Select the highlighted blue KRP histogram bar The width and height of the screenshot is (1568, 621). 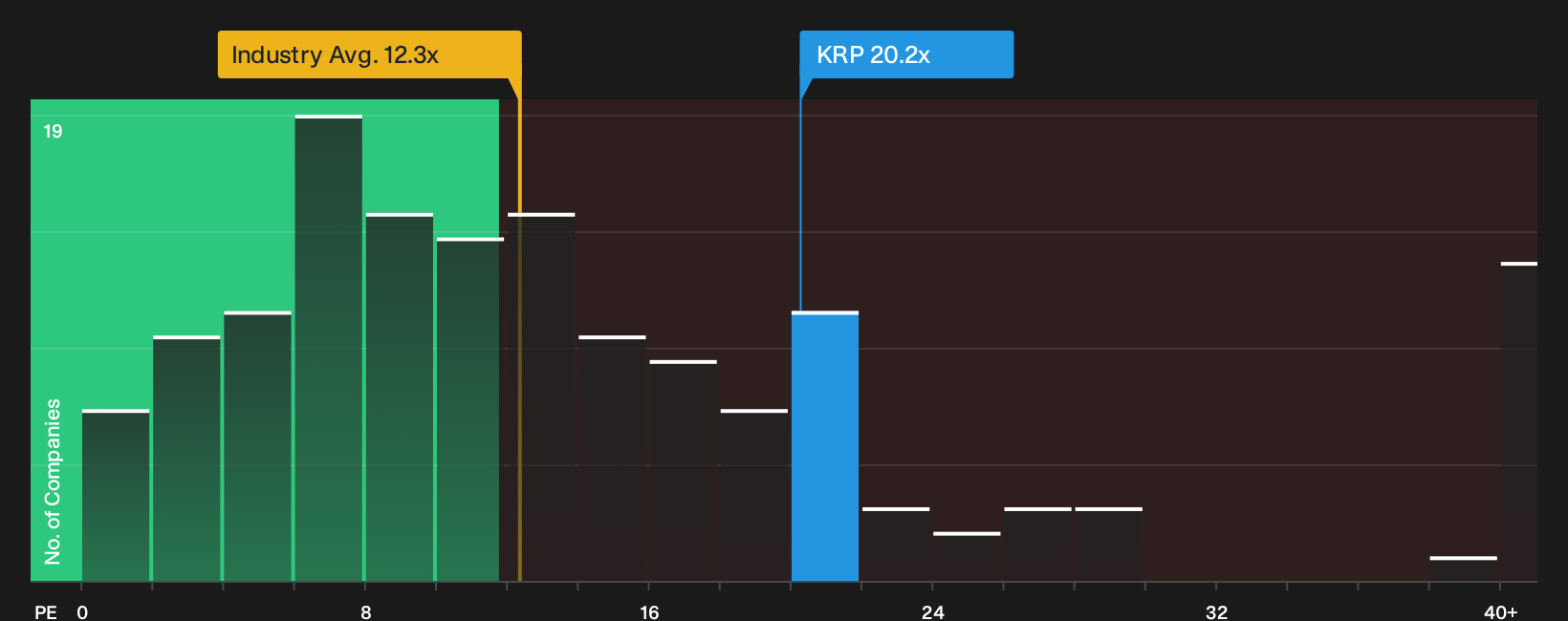825,446
